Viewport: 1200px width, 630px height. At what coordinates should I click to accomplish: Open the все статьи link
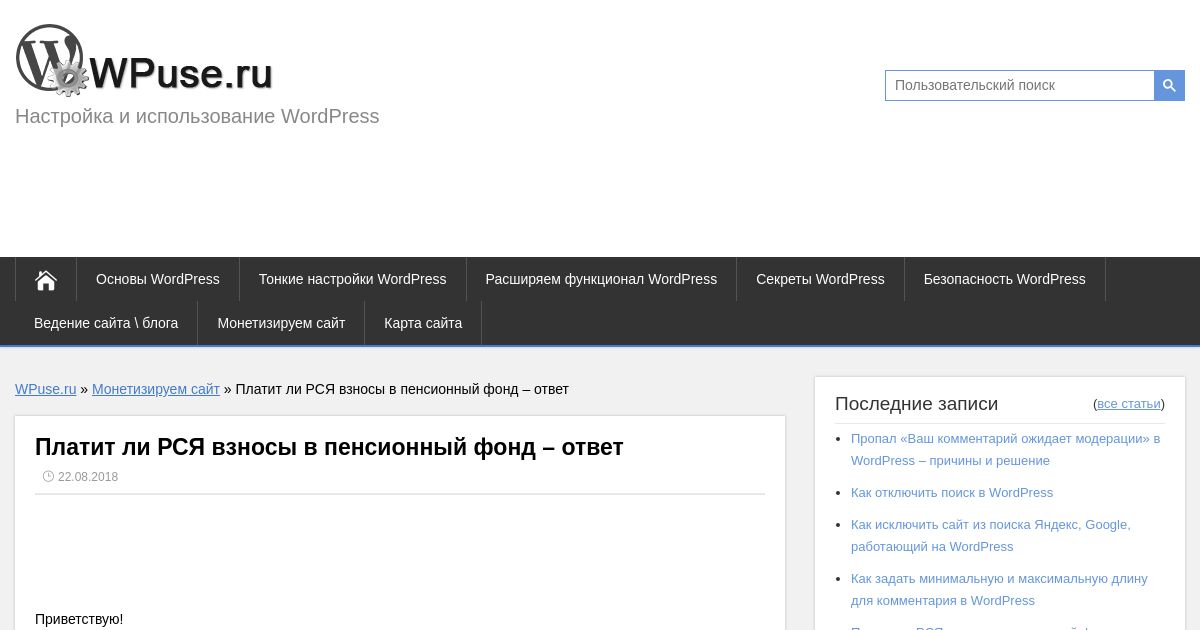point(1129,404)
